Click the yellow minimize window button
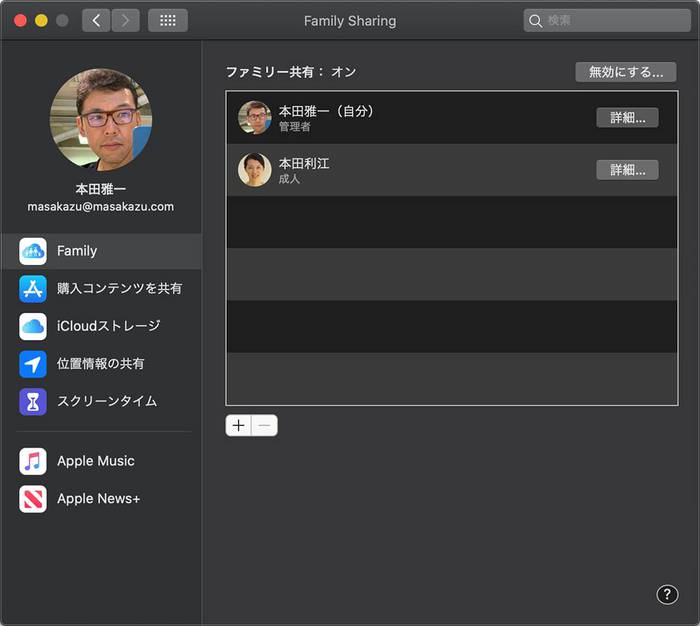The image size is (700, 626). 42,21
